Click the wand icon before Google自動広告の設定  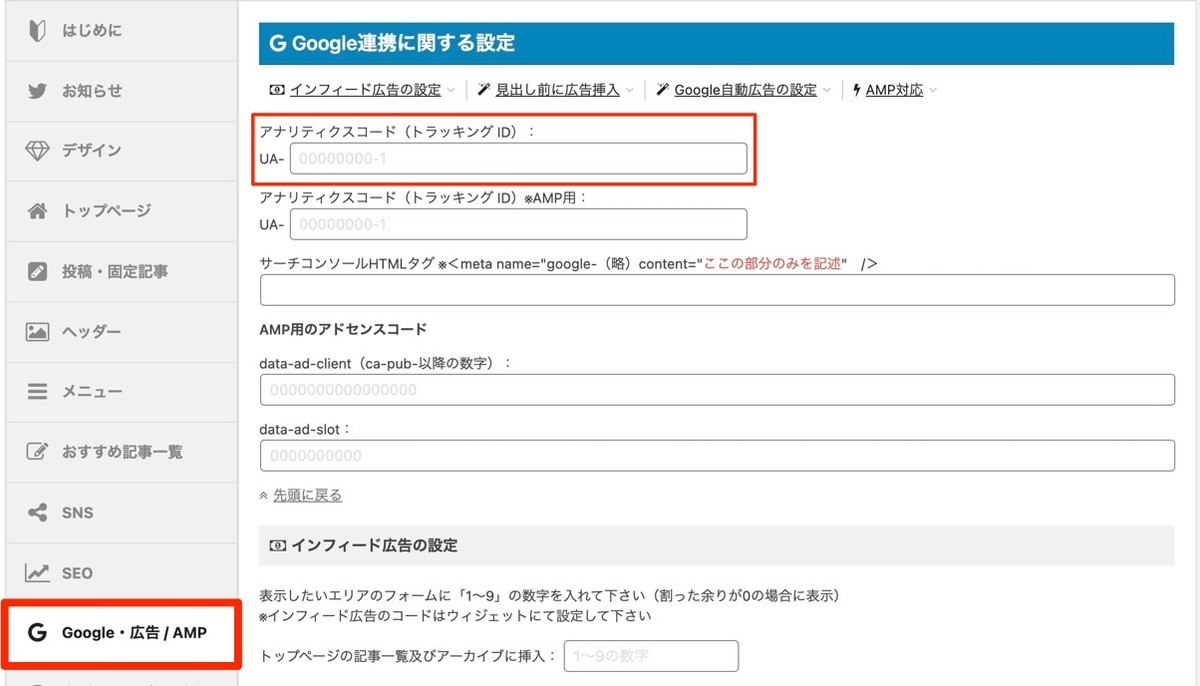[662, 90]
